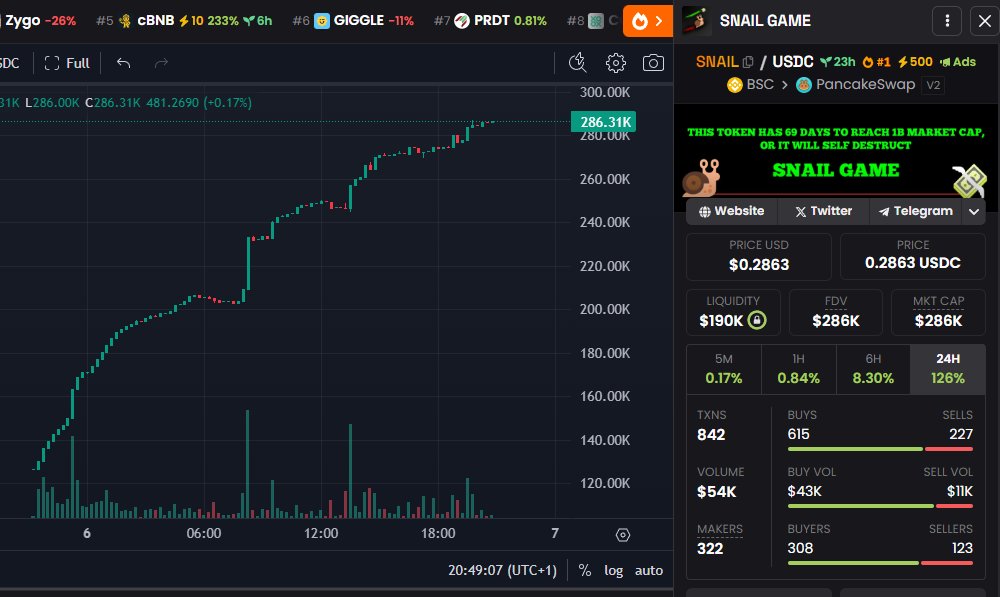Click the 200.00K price axis label
The width and height of the screenshot is (1000, 597).
click(605, 309)
